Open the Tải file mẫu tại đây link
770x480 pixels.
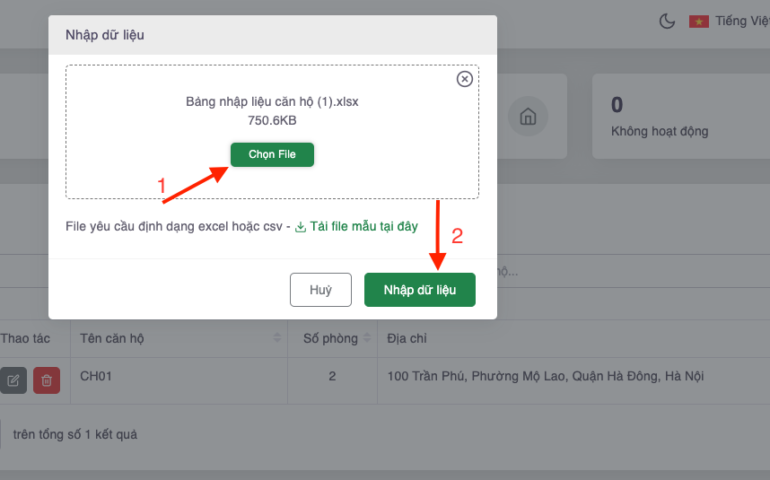click(363, 227)
